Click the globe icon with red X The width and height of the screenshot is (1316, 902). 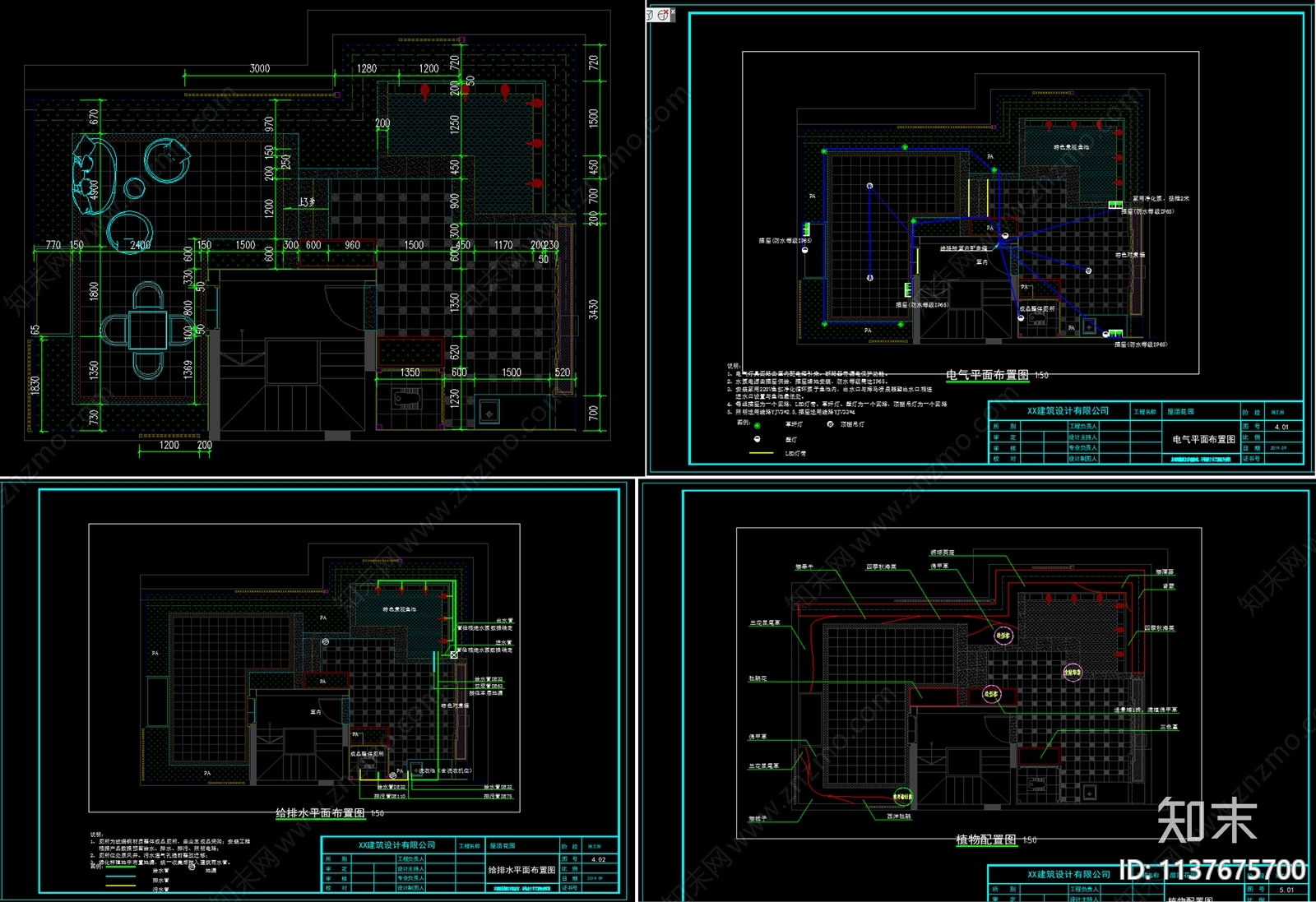663,14
